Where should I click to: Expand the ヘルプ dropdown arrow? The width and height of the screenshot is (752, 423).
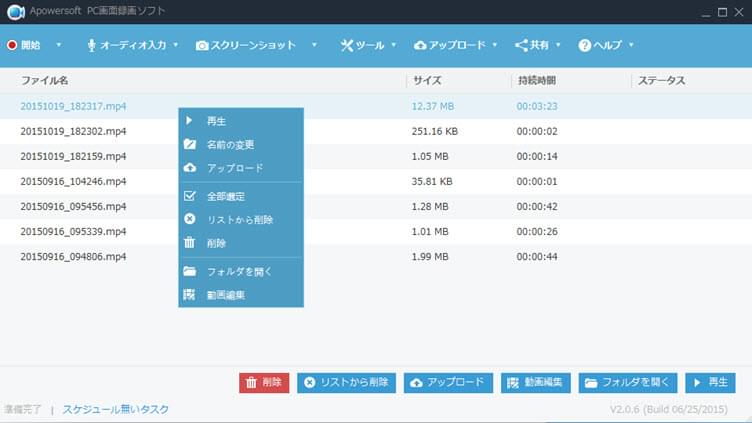pyautogui.click(x=631, y=45)
